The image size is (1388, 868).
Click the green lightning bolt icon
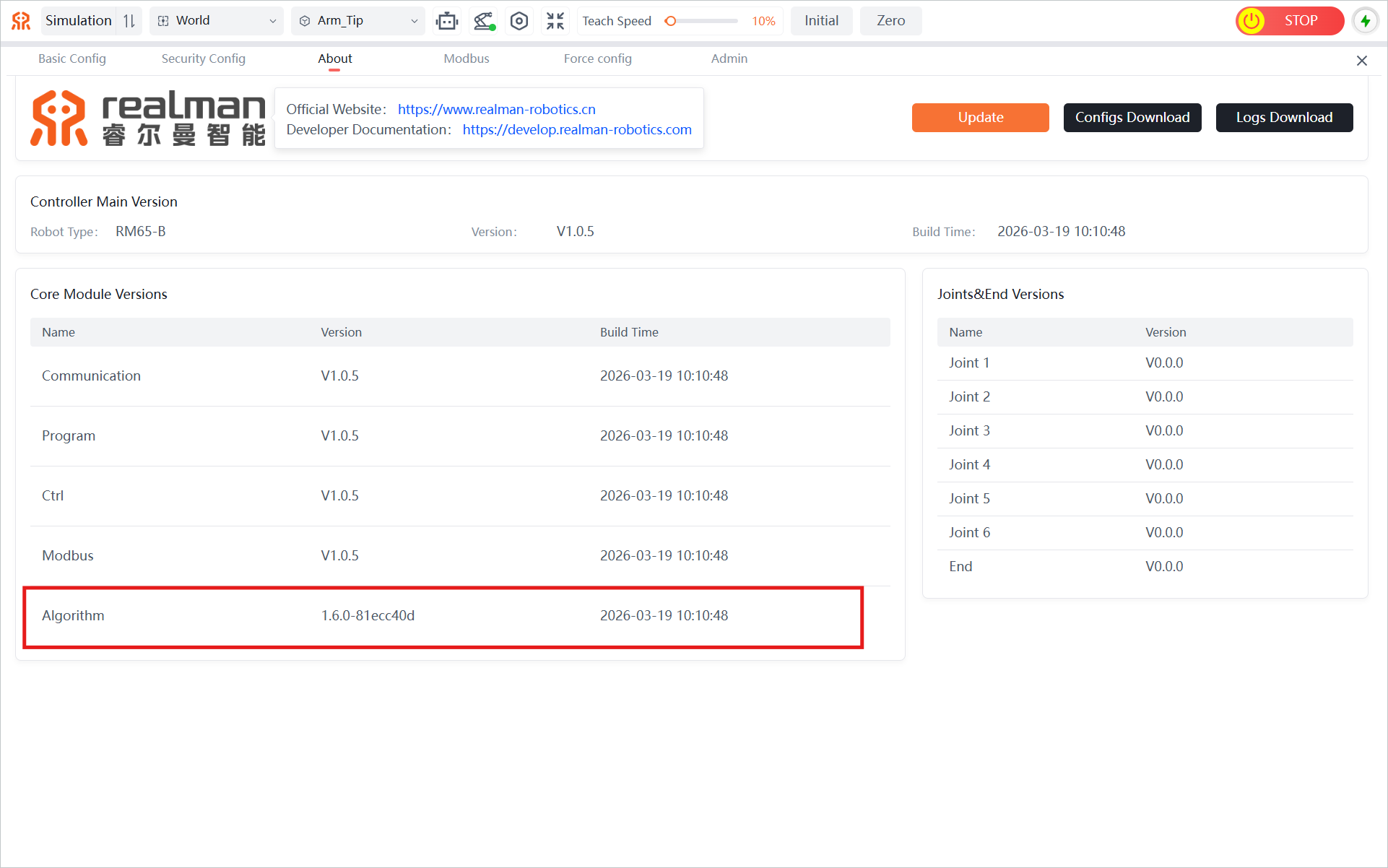(x=1365, y=21)
